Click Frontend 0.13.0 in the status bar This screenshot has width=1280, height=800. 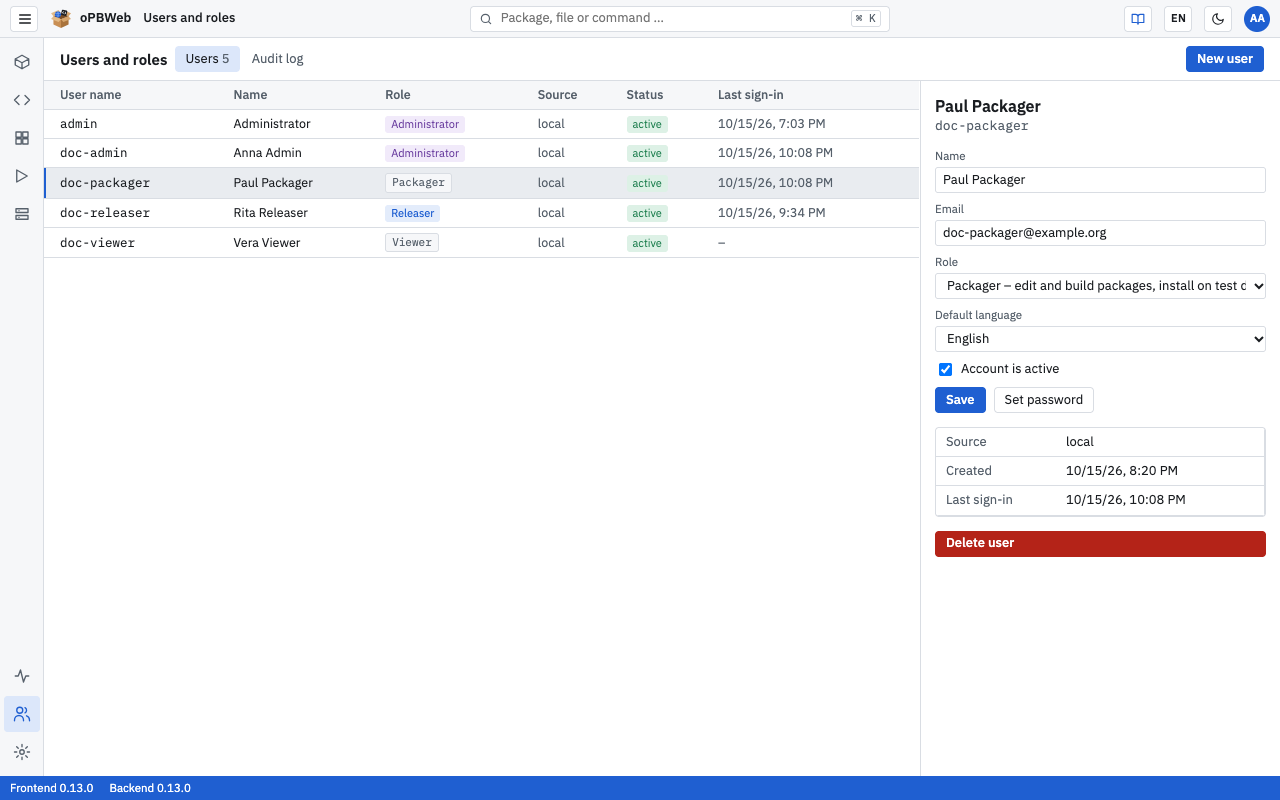[x=52, y=788]
